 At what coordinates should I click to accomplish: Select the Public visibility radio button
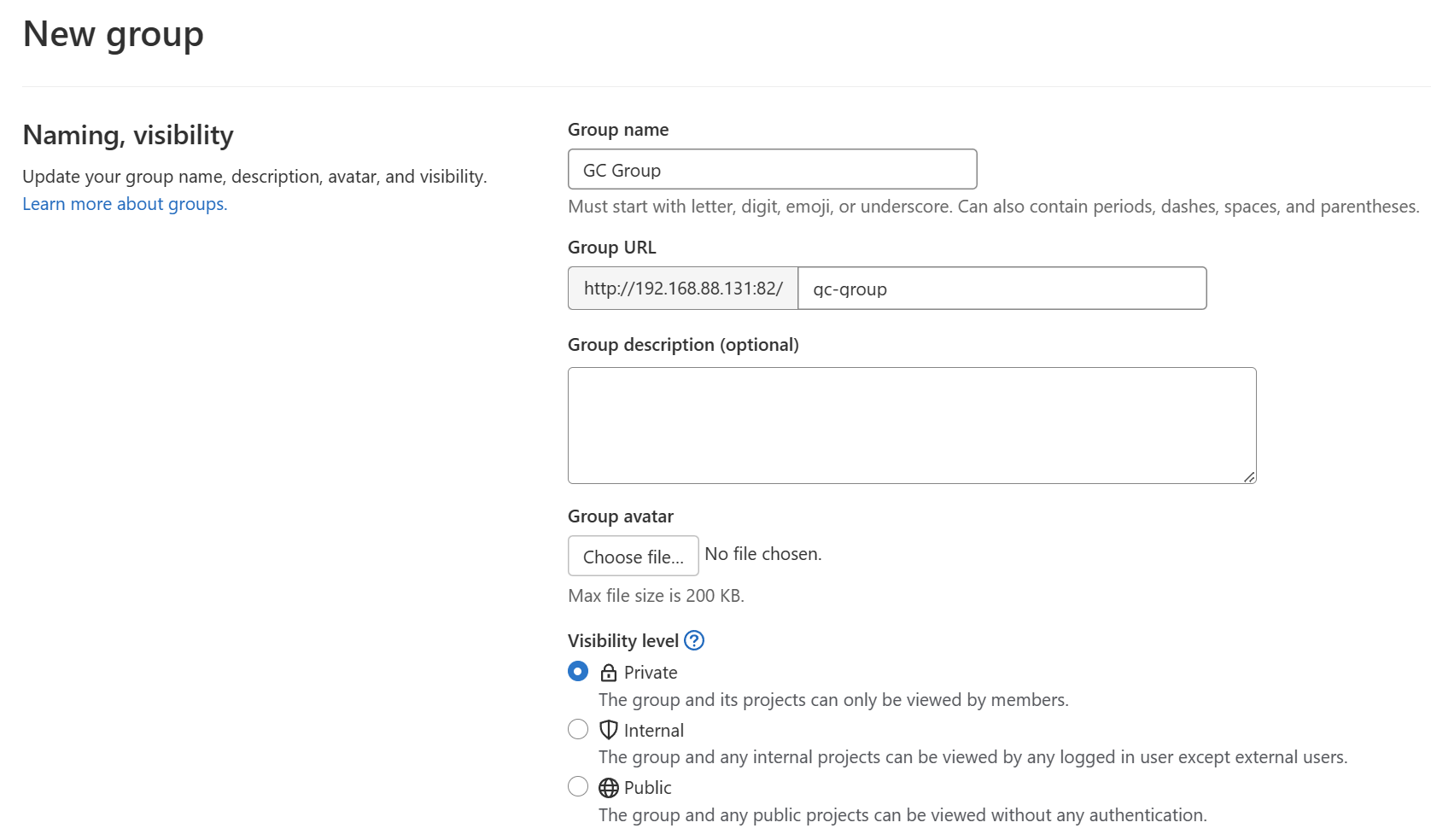[x=578, y=786]
